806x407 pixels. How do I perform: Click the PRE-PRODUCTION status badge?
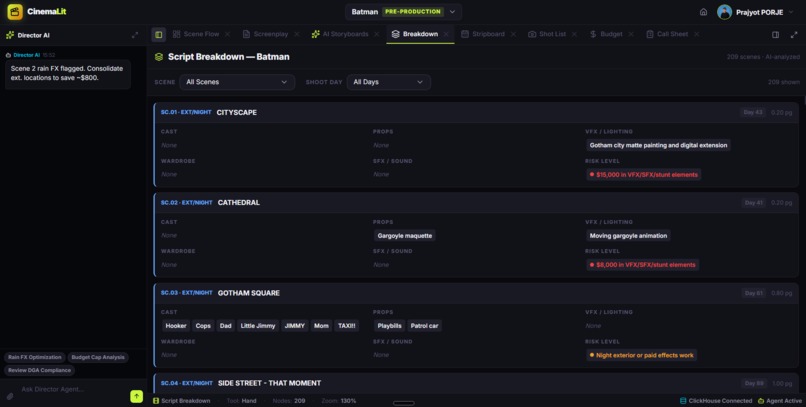pyautogui.click(x=413, y=11)
